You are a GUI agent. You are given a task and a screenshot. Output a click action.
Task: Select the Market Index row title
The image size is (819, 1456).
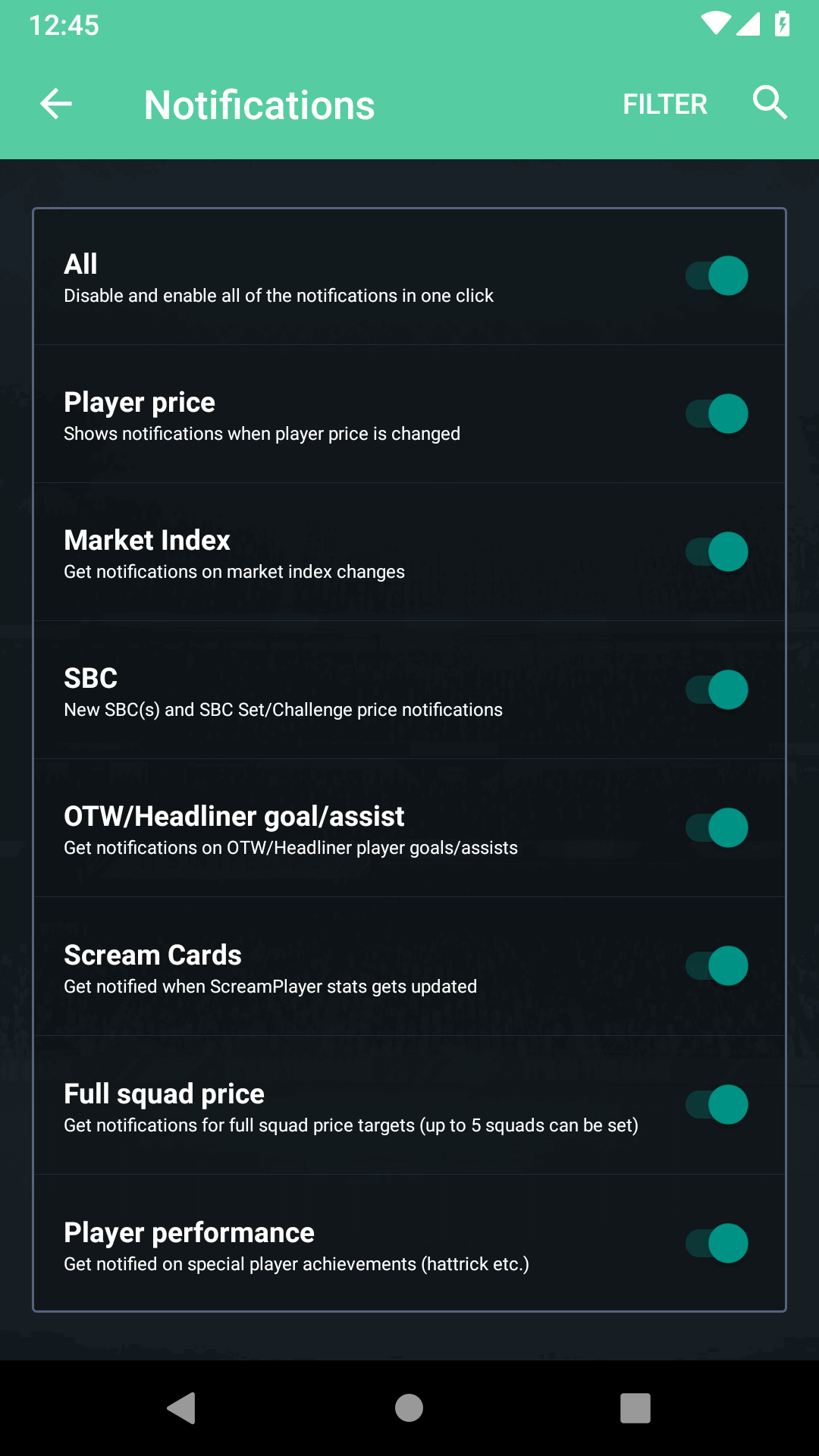[x=147, y=540]
